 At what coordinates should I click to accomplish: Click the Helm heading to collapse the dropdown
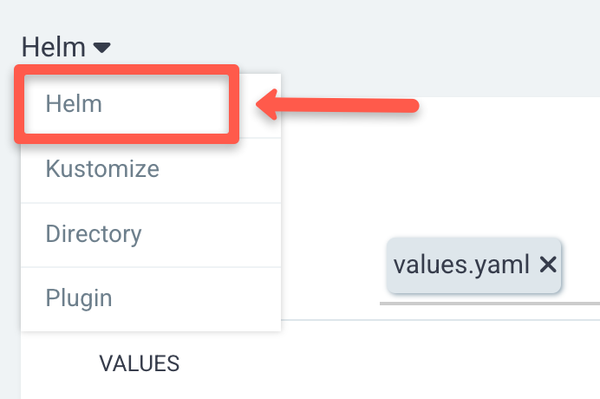coord(53,47)
